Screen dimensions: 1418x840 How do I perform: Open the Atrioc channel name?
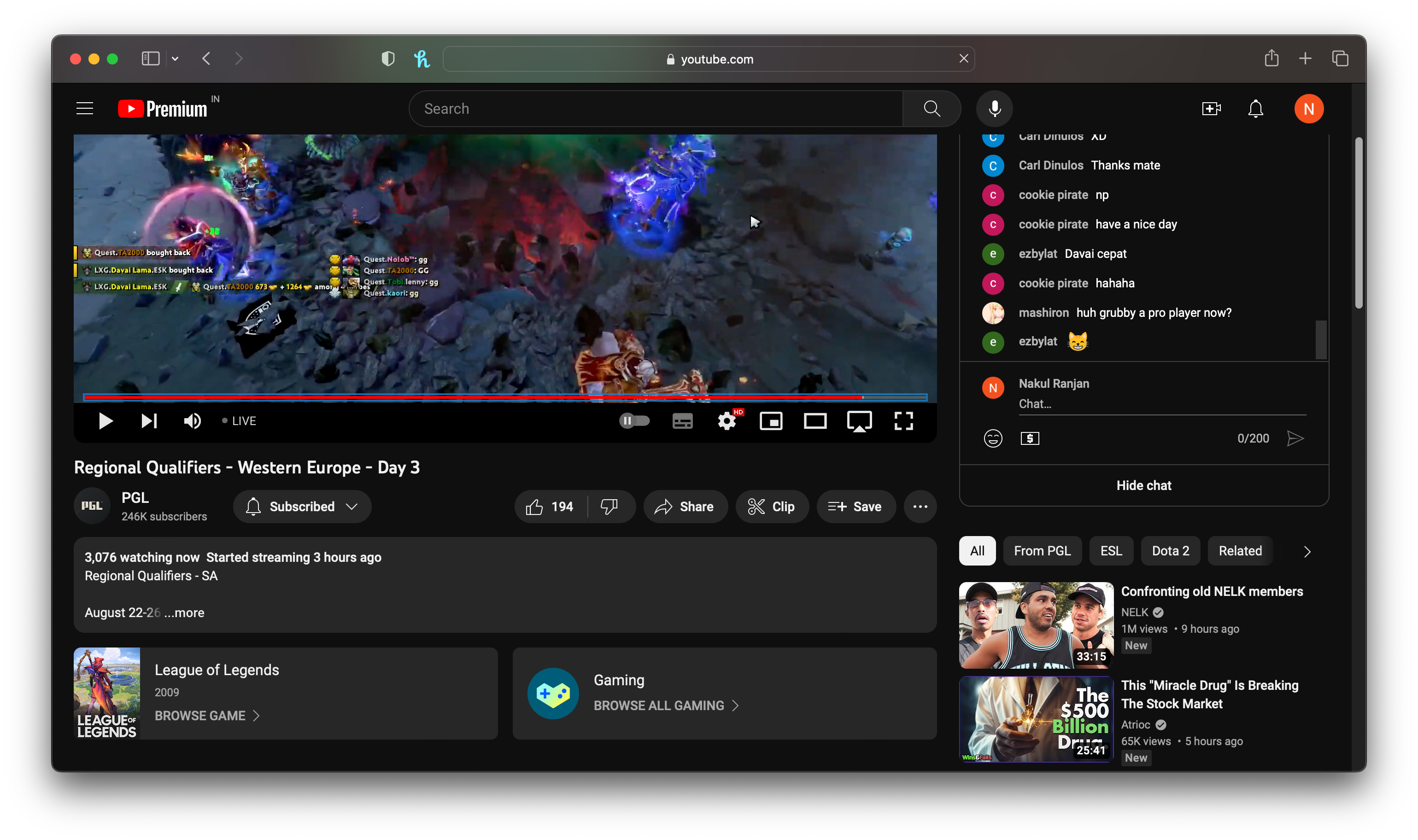point(1135,724)
